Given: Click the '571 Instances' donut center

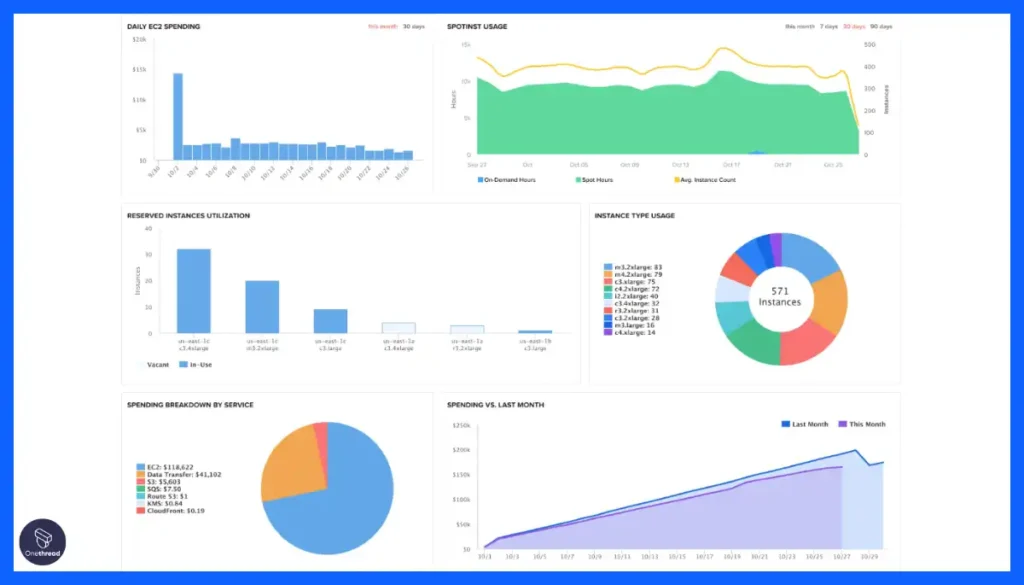Looking at the screenshot, I should 780,297.
